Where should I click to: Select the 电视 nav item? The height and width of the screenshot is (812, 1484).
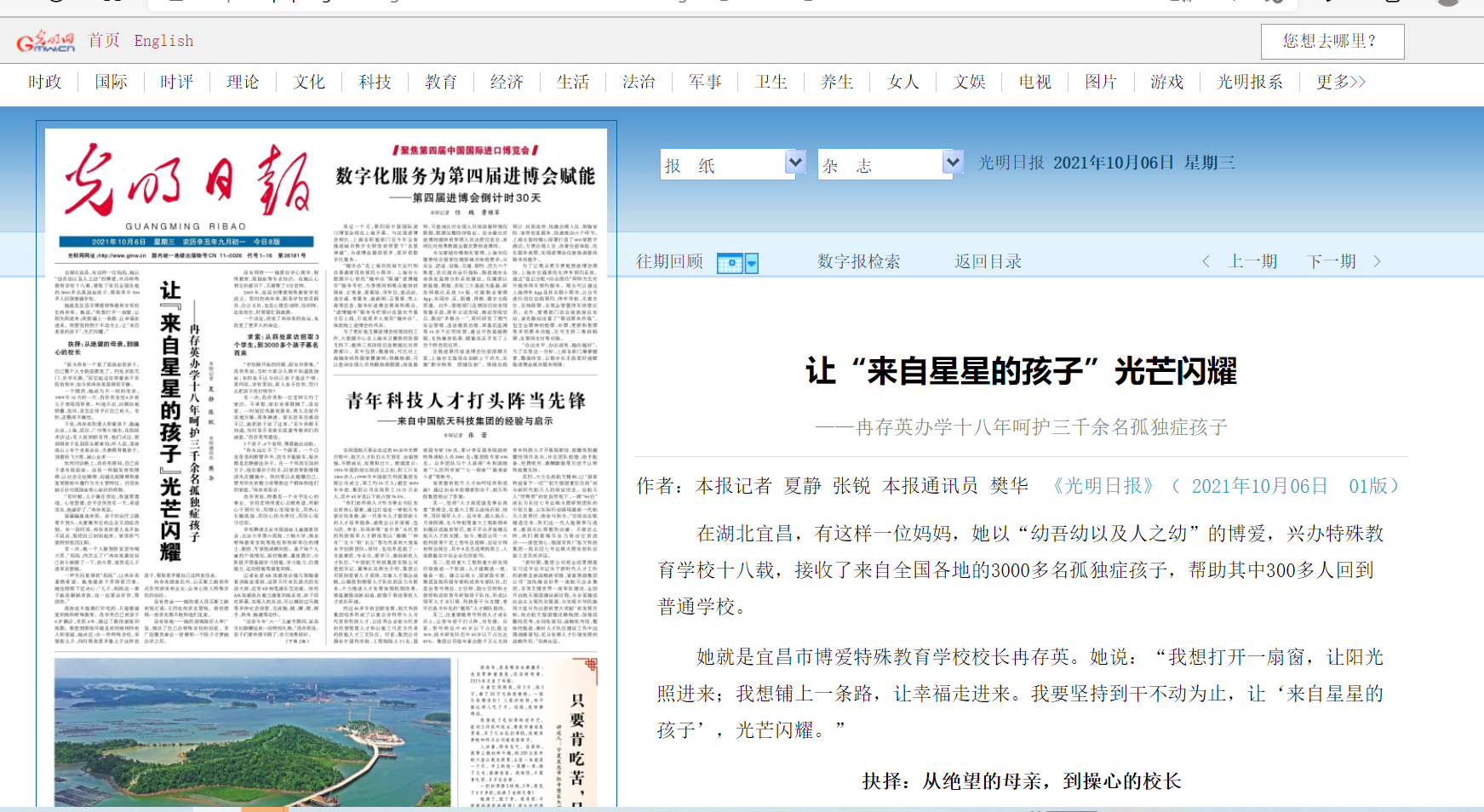[1034, 82]
